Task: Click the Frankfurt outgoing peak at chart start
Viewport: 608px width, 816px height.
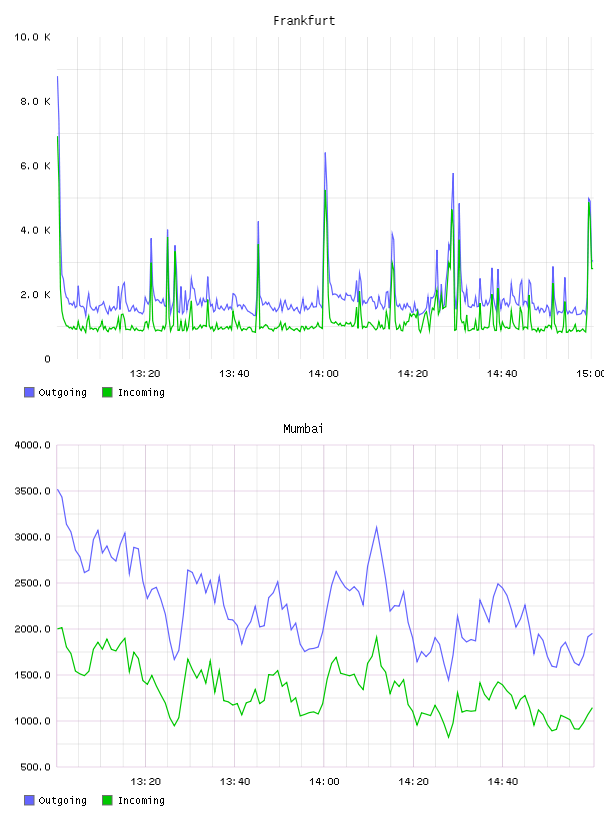Action: pos(57,77)
